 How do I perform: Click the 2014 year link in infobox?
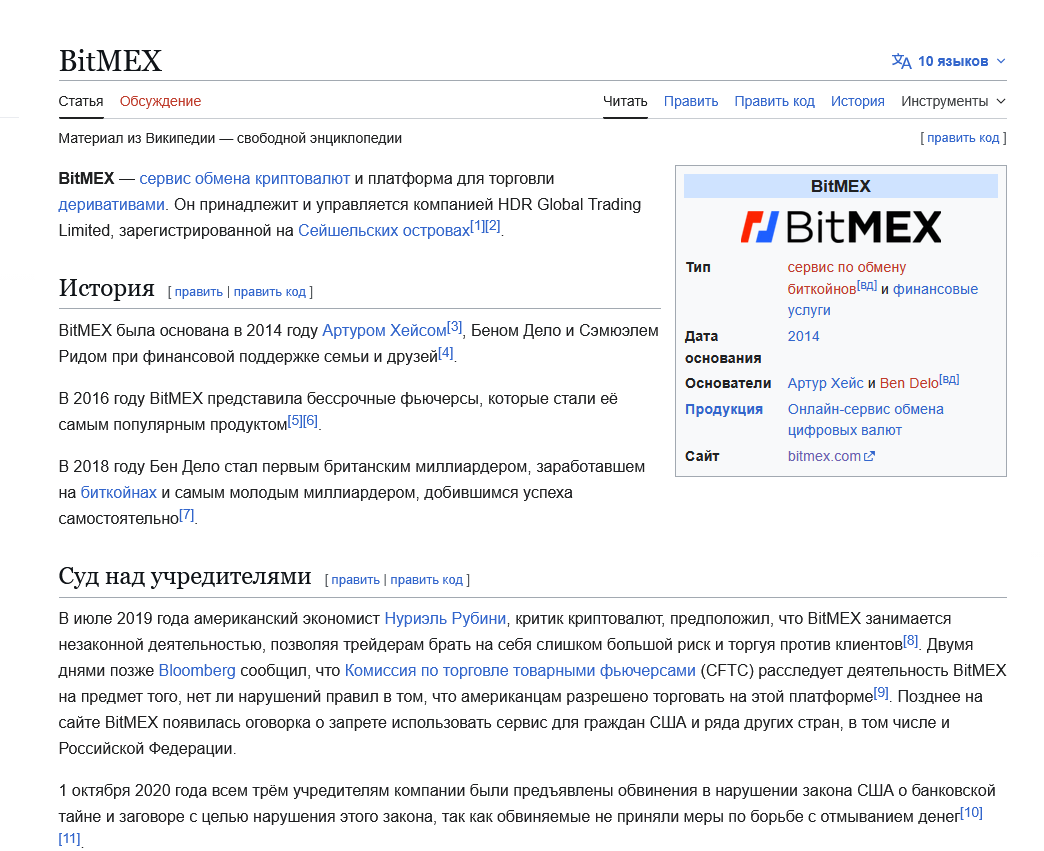pos(803,336)
